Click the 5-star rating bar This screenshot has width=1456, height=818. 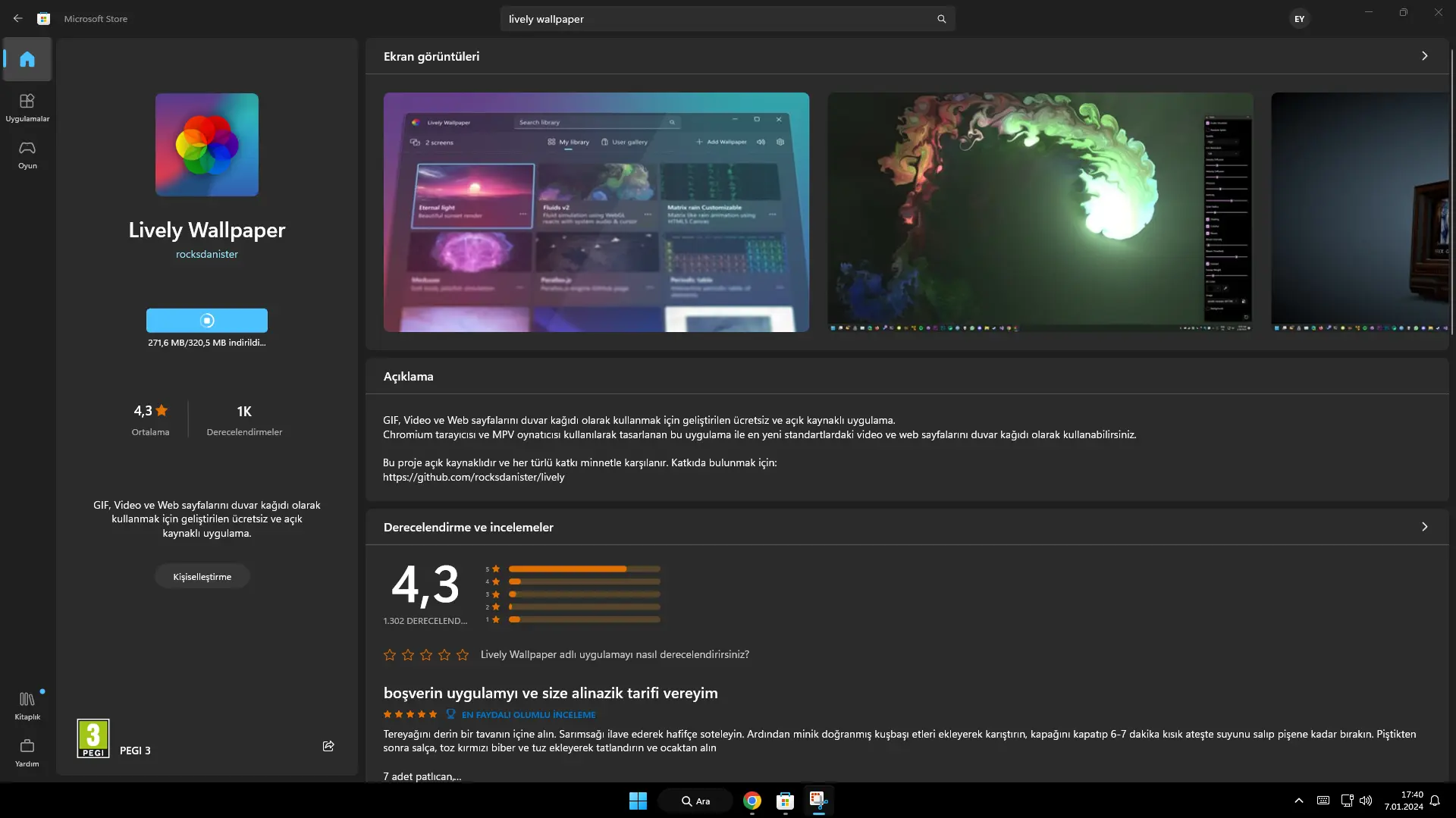pyautogui.click(x=584, y=569)
